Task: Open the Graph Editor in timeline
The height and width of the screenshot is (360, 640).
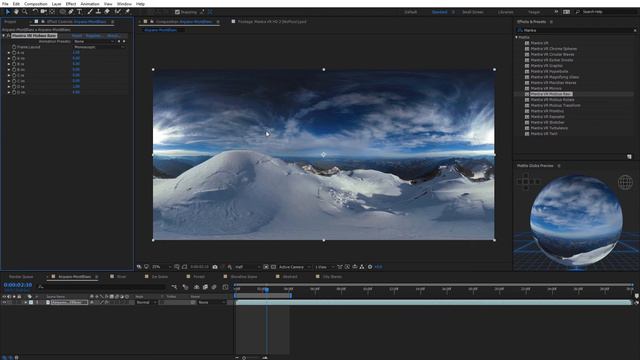Action: [x=225, y=287]
